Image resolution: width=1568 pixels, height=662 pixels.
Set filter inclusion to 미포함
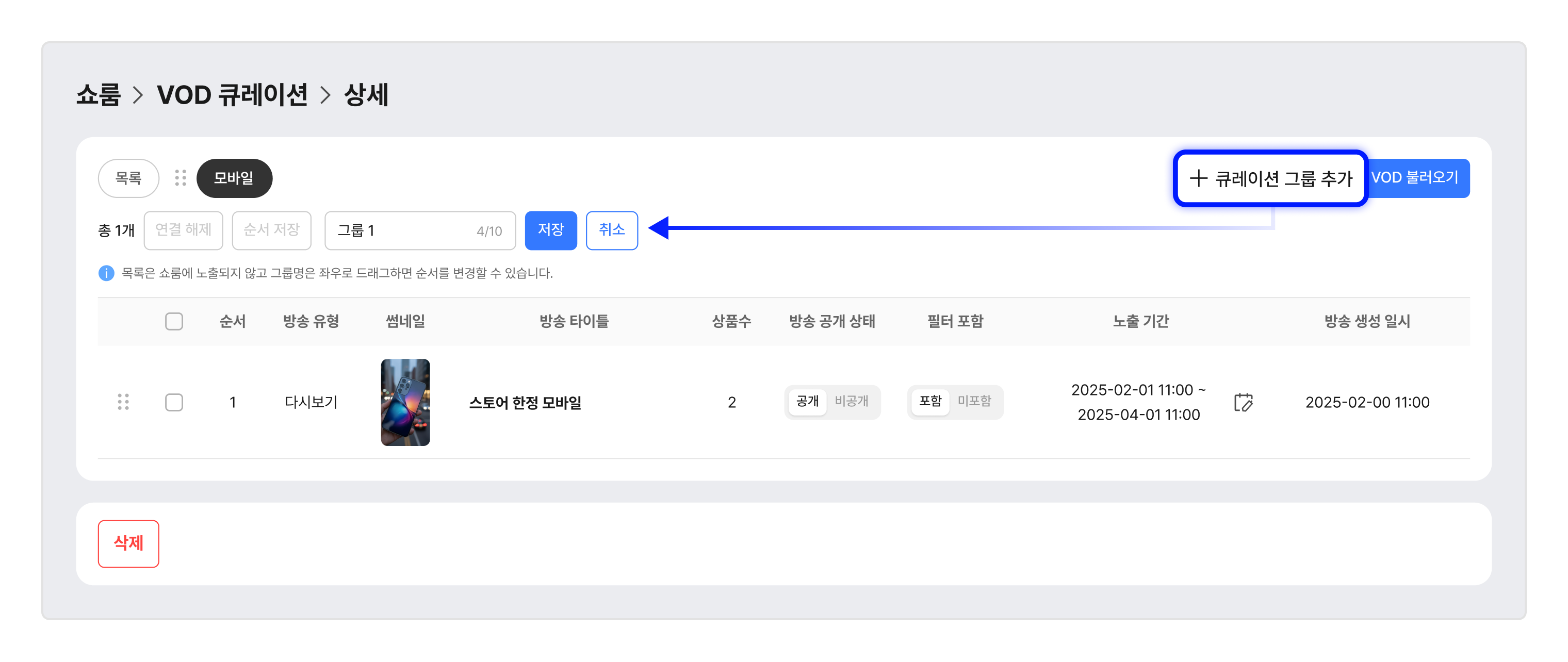point(974,402)
